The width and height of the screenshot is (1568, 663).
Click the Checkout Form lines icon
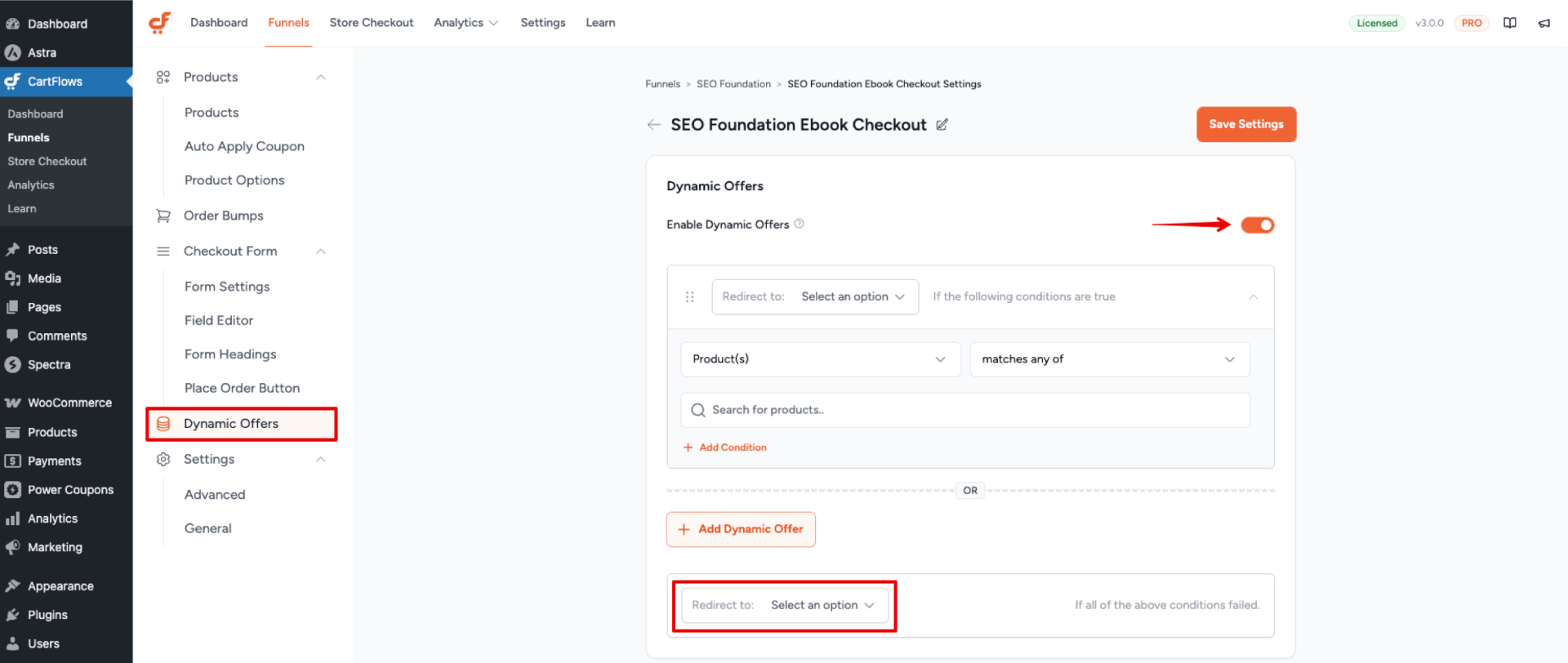[163, 251]
